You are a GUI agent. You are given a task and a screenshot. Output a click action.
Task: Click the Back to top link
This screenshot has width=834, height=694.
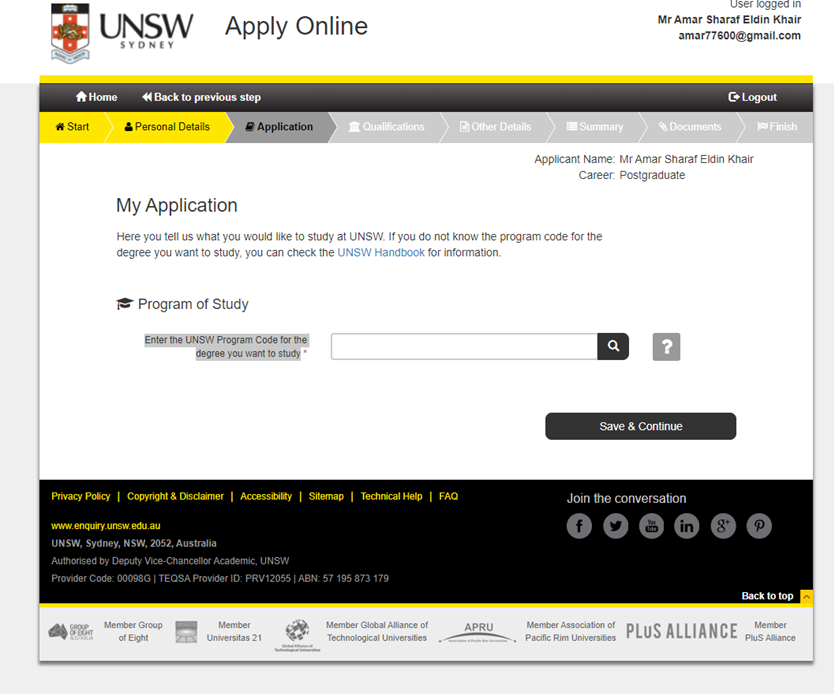click(767, 596)
